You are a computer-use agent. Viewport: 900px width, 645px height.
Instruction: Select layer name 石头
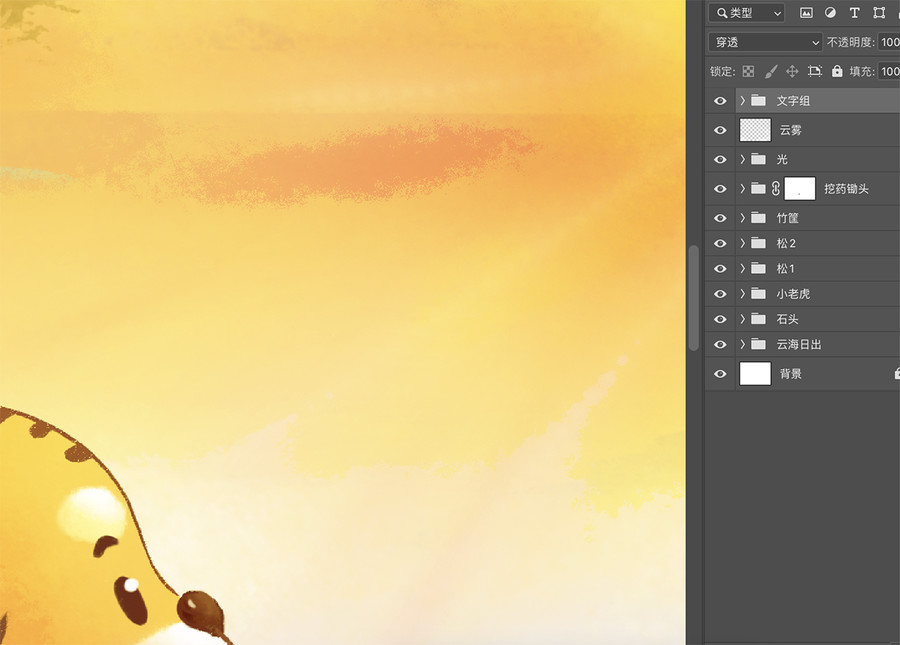(x=788, y=319)
